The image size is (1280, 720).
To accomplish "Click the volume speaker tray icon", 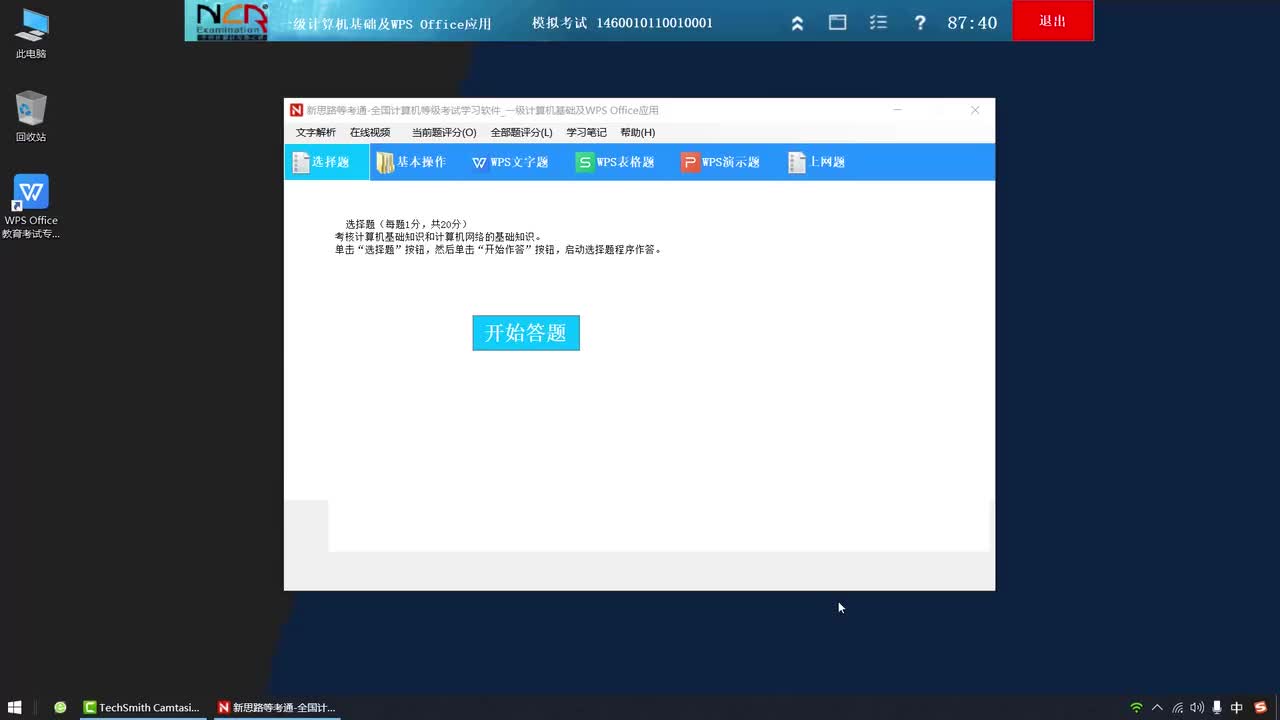I will (1197, 708).
